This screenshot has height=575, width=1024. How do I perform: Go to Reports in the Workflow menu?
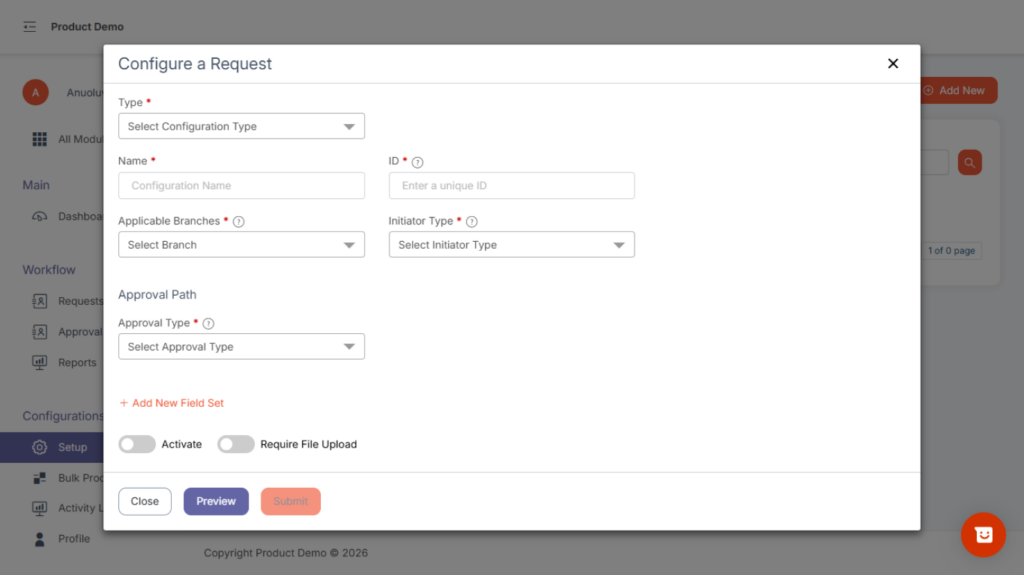pyautogui.click(x=76, y=363)
